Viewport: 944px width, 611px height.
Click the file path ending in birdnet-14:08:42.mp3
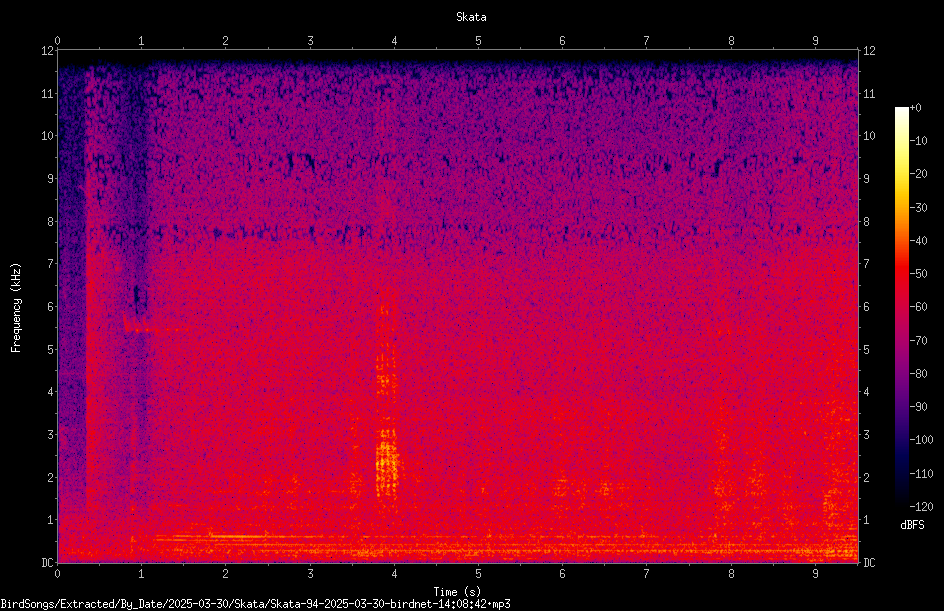[255, 604]
